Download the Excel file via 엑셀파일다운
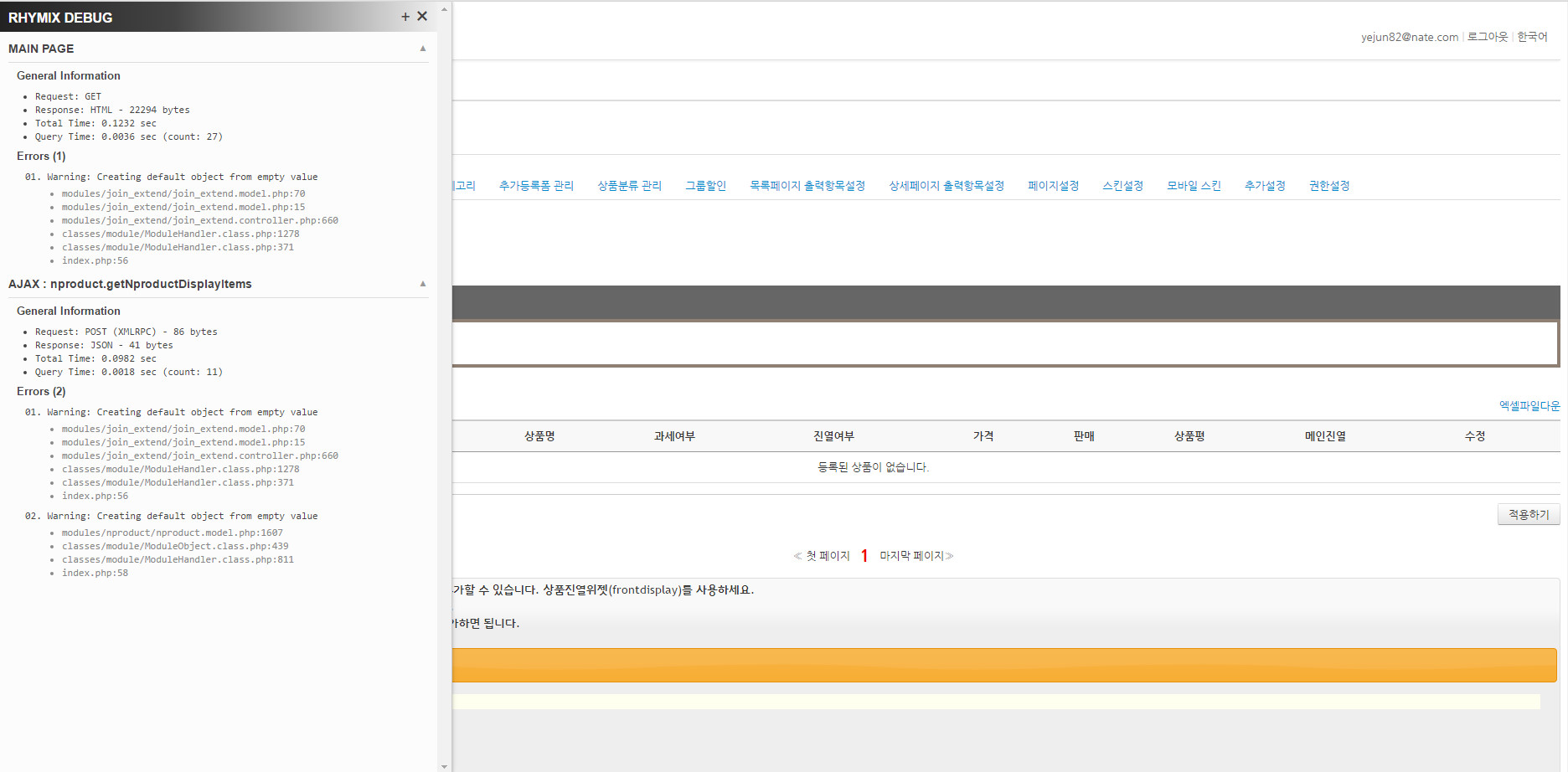Viewport: 1568px width, 772px height. pos(1529,406)
